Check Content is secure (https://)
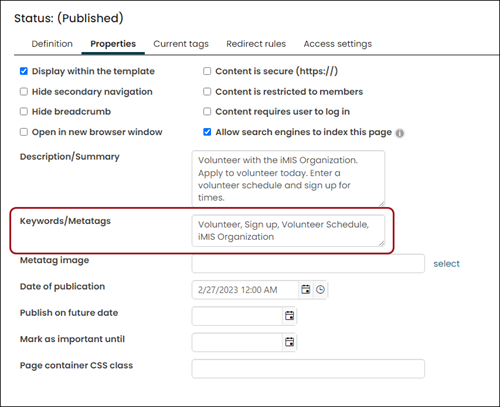The height and width of the screenshot is (408, 500). pos(207,71)
